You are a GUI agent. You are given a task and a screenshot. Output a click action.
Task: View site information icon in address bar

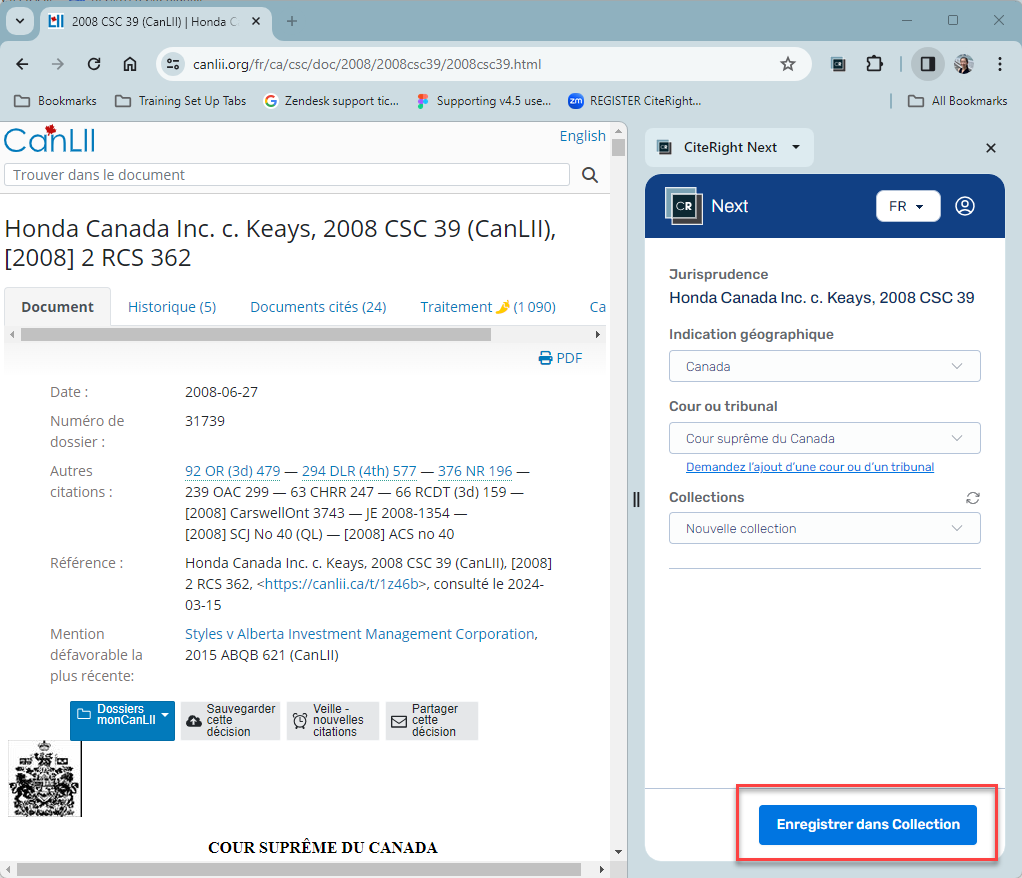coord(173,64)
